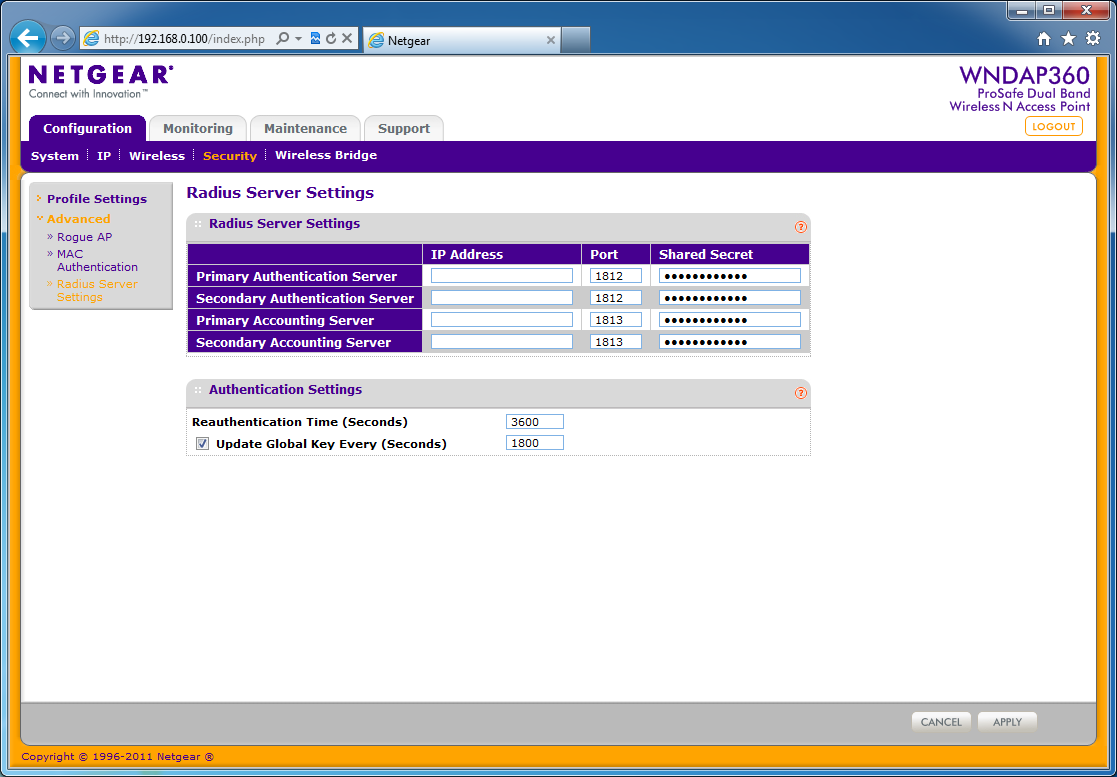Click the Radius Server Settings page heading

click(280, 193)
